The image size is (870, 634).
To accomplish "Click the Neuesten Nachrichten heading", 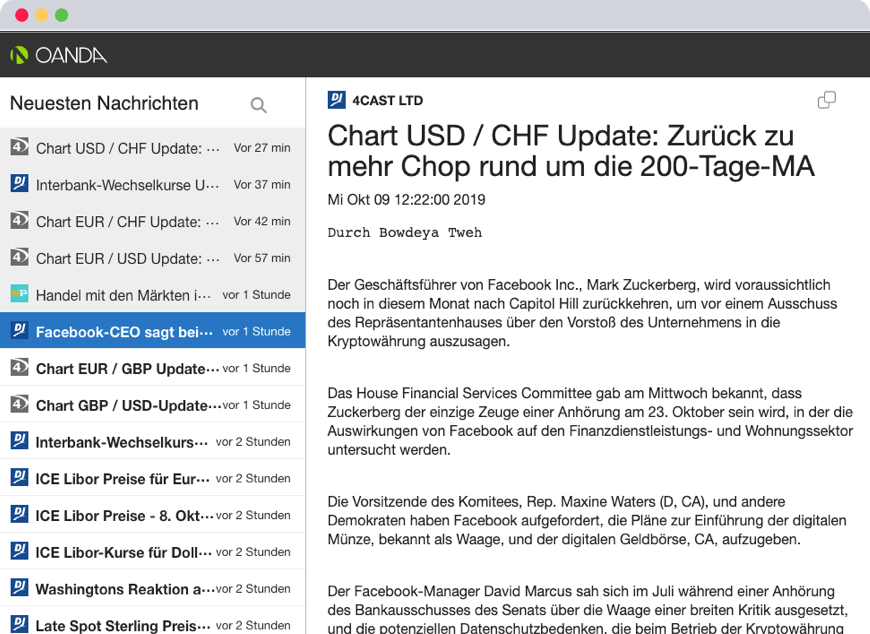I will [x=104, y=103].
